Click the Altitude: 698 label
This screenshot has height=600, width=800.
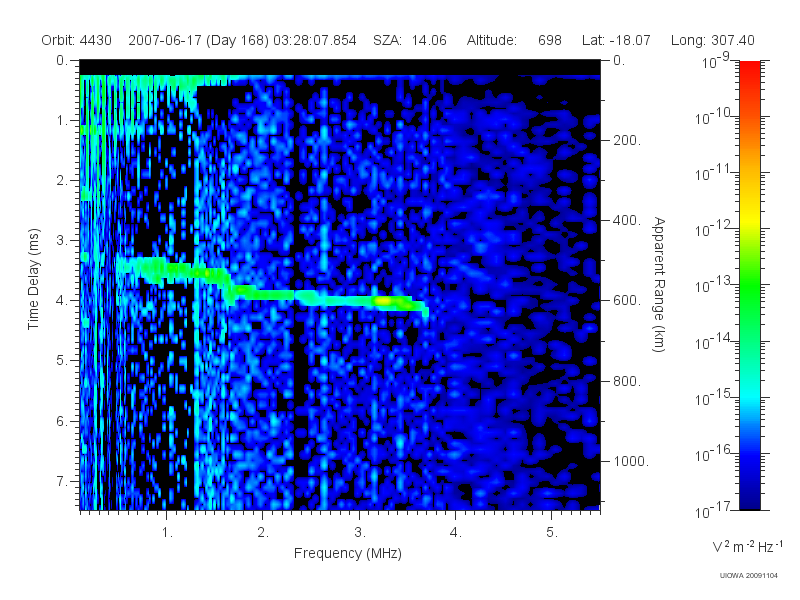click(514, 40)
